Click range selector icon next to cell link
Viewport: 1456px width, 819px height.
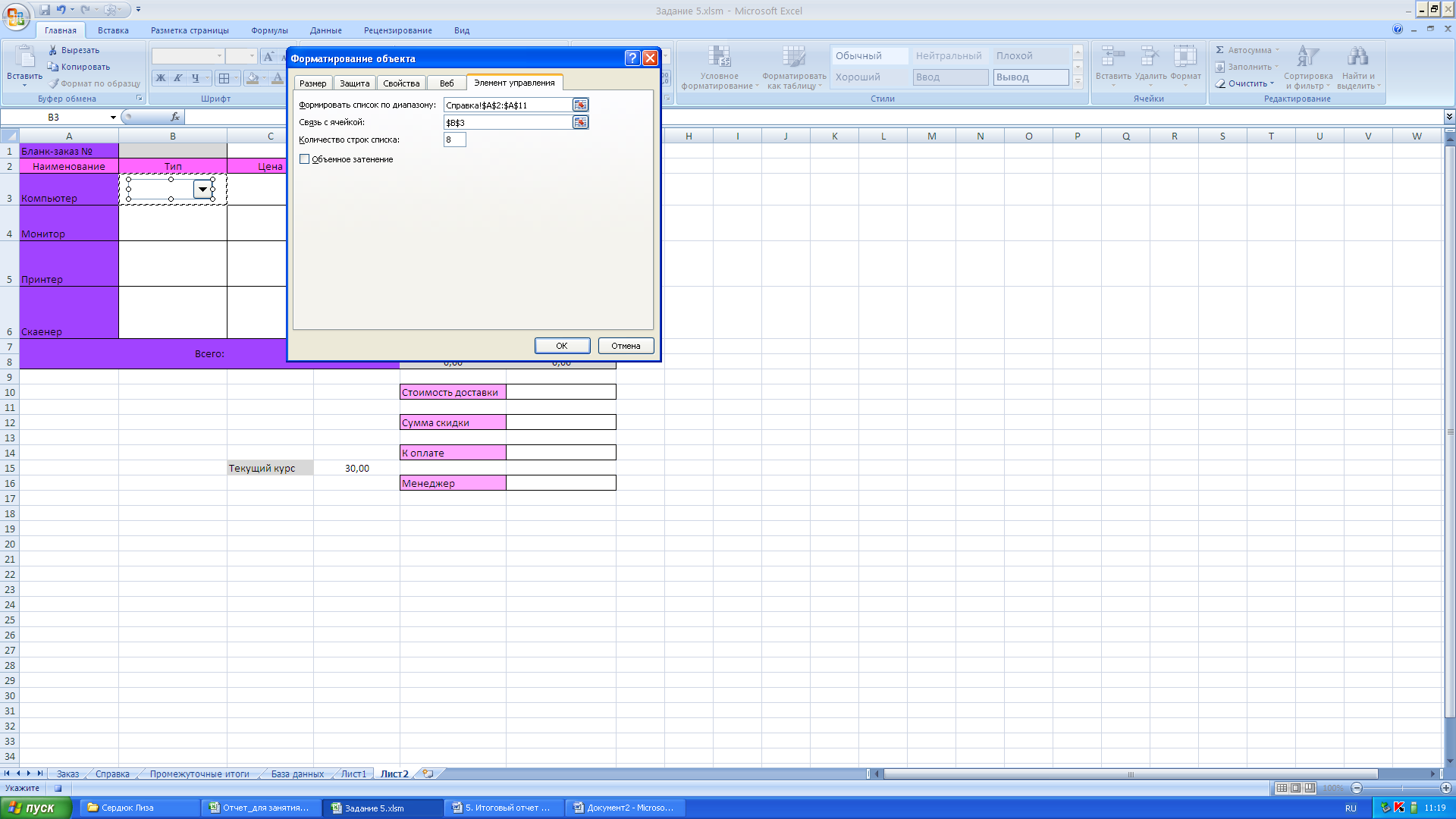580,122
